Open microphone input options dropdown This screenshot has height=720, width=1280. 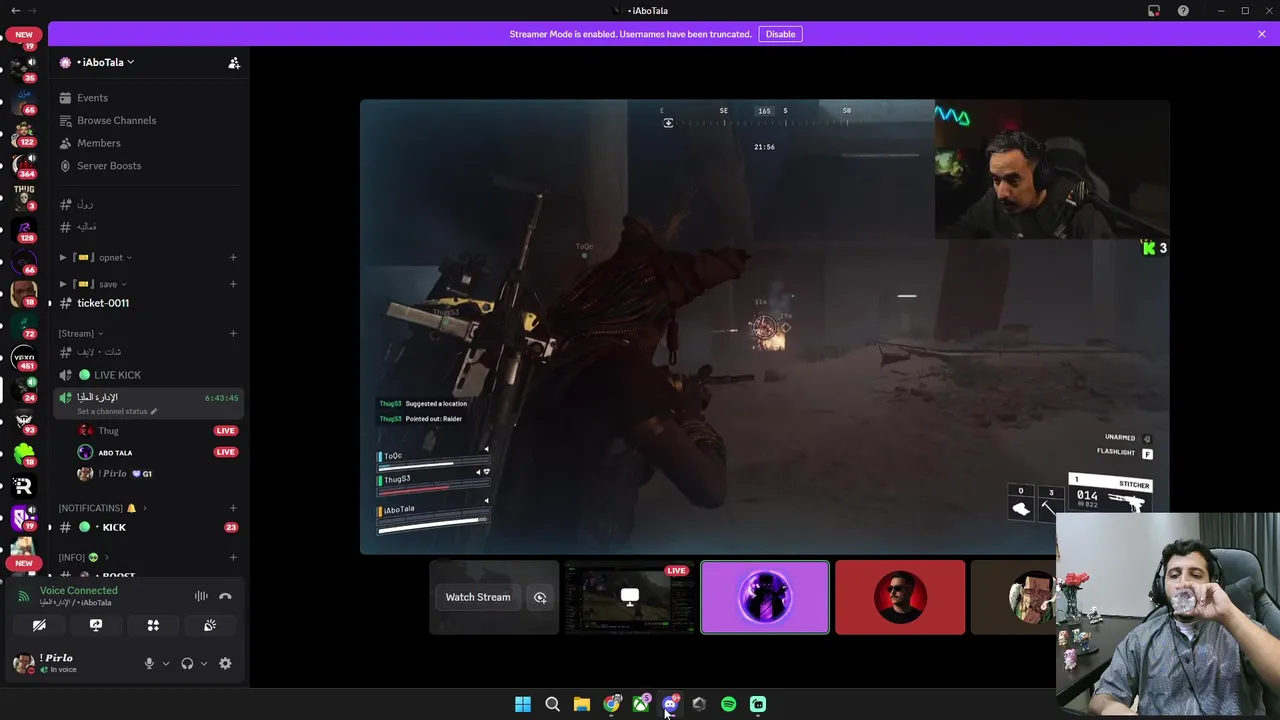[165, 663]
